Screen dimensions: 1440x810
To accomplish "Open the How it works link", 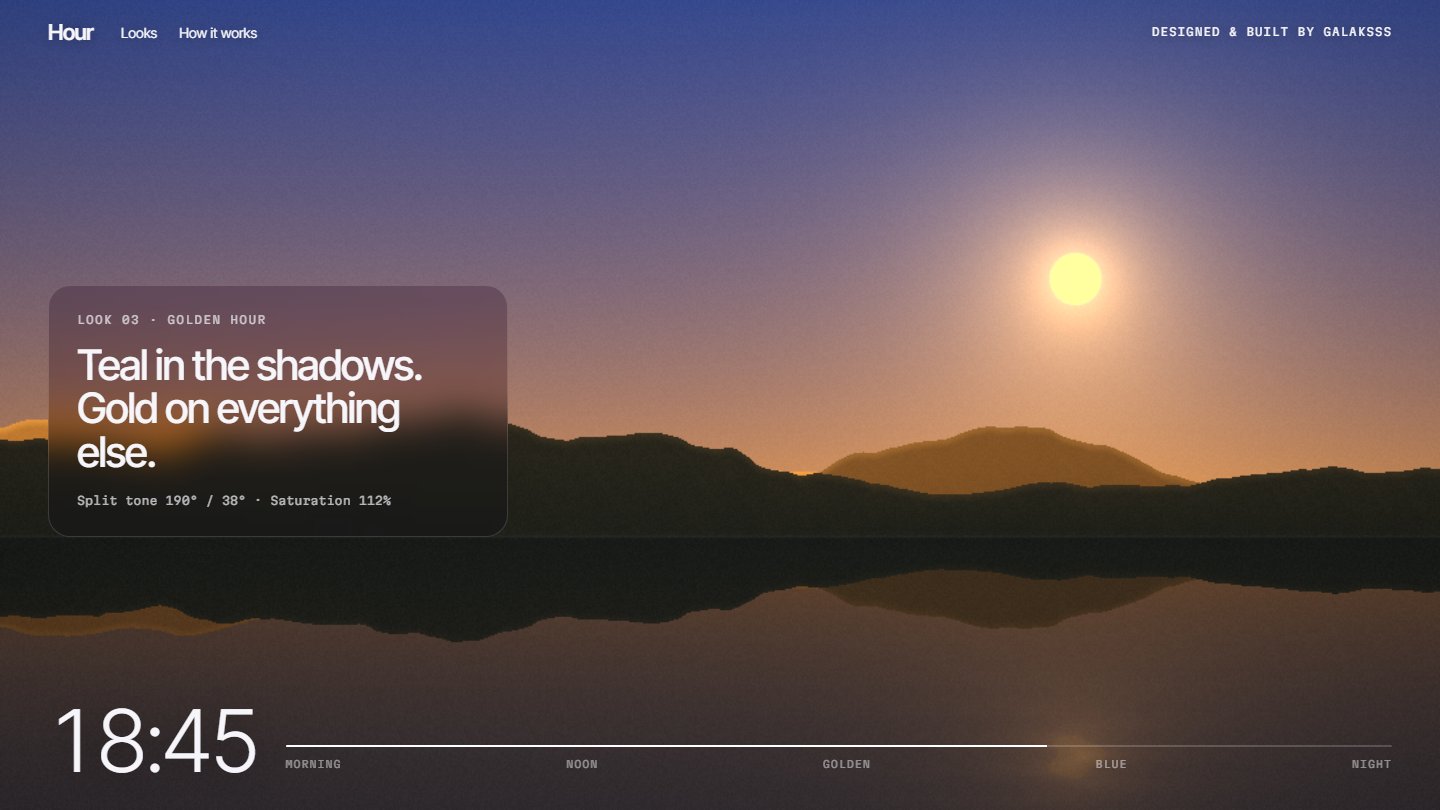I will coord(218,33).
